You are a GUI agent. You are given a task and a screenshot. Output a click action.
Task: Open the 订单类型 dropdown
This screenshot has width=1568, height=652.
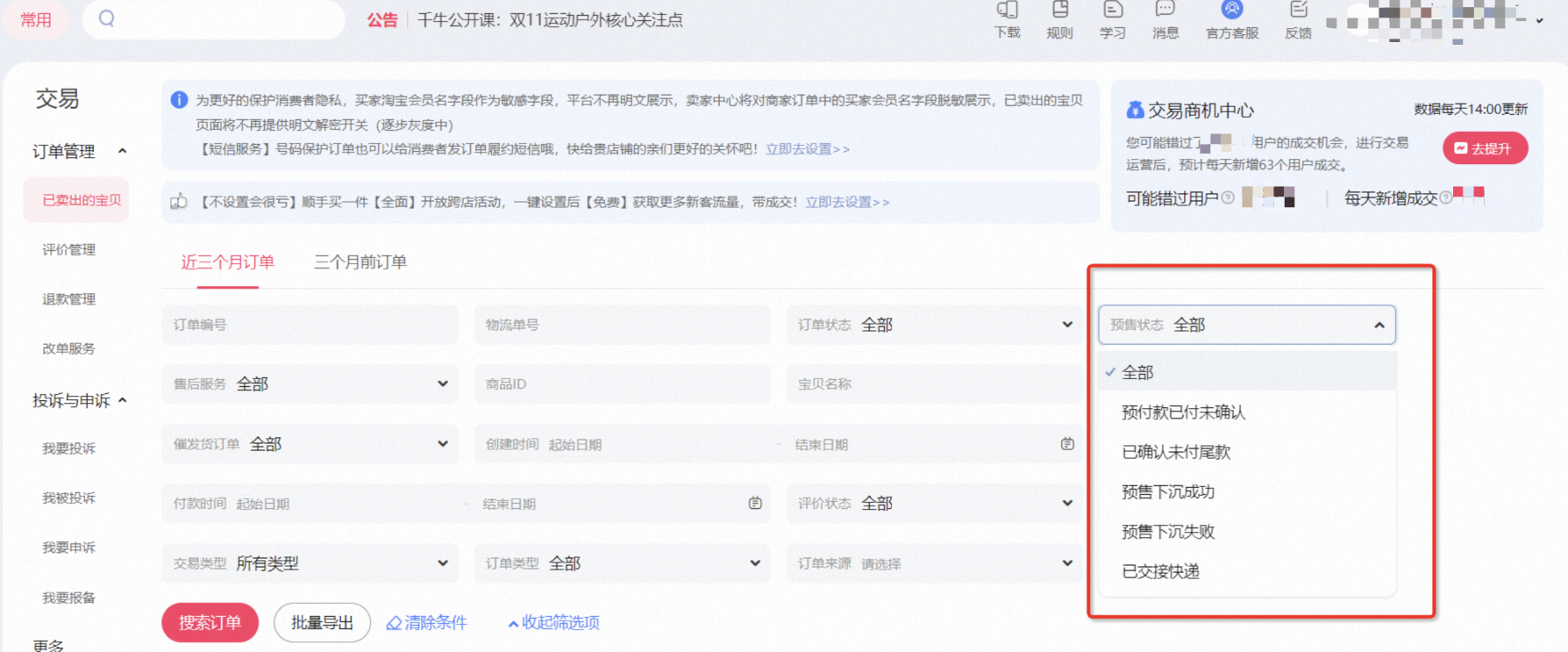click(622, 563)
